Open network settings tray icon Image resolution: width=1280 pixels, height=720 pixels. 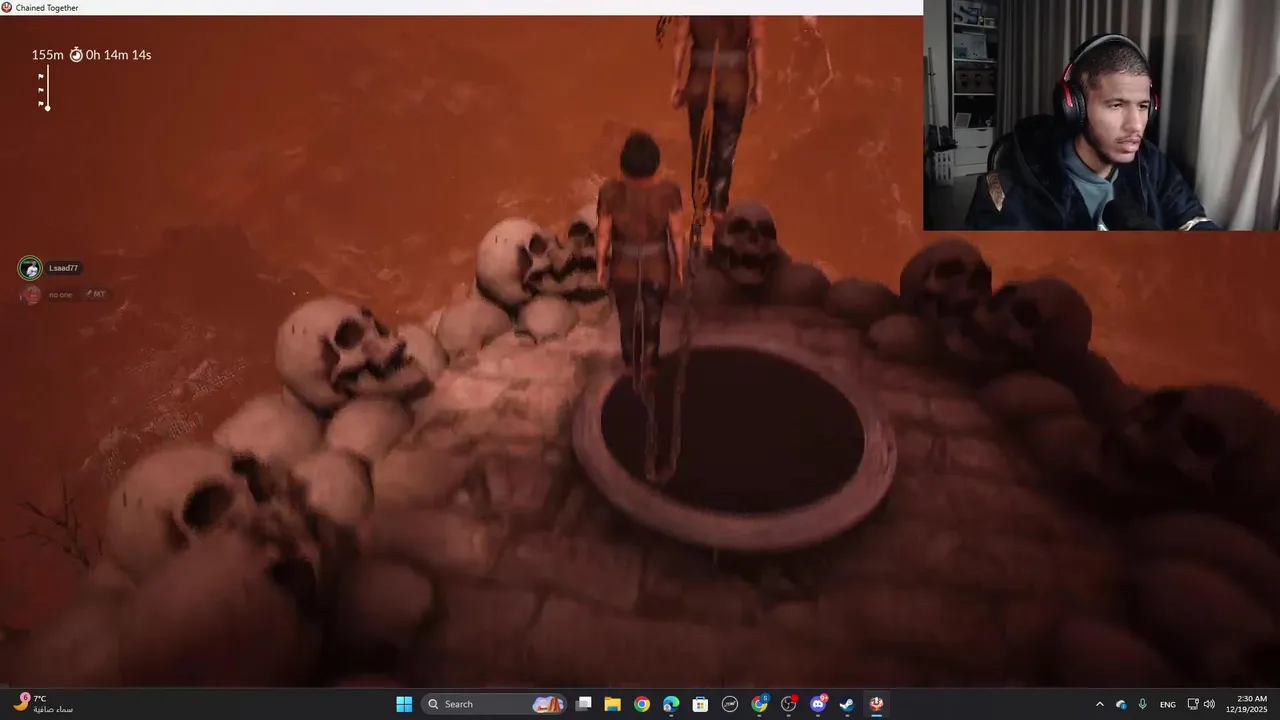tap(1193, 704)
